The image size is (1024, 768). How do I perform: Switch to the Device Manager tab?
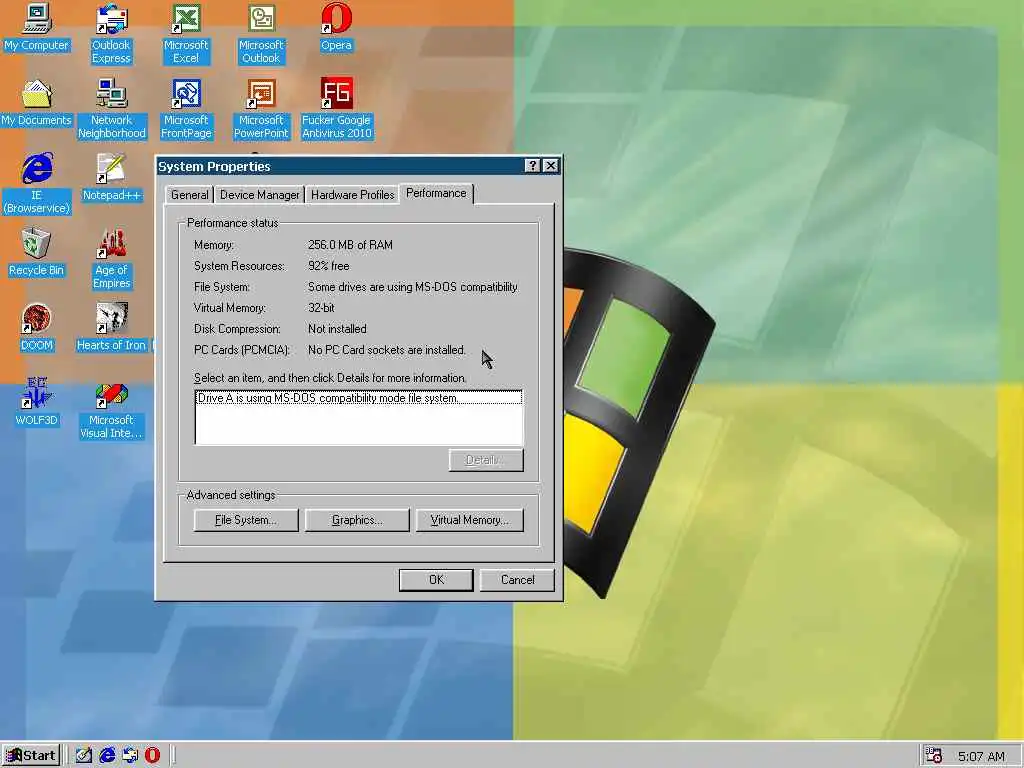point(259,195)
